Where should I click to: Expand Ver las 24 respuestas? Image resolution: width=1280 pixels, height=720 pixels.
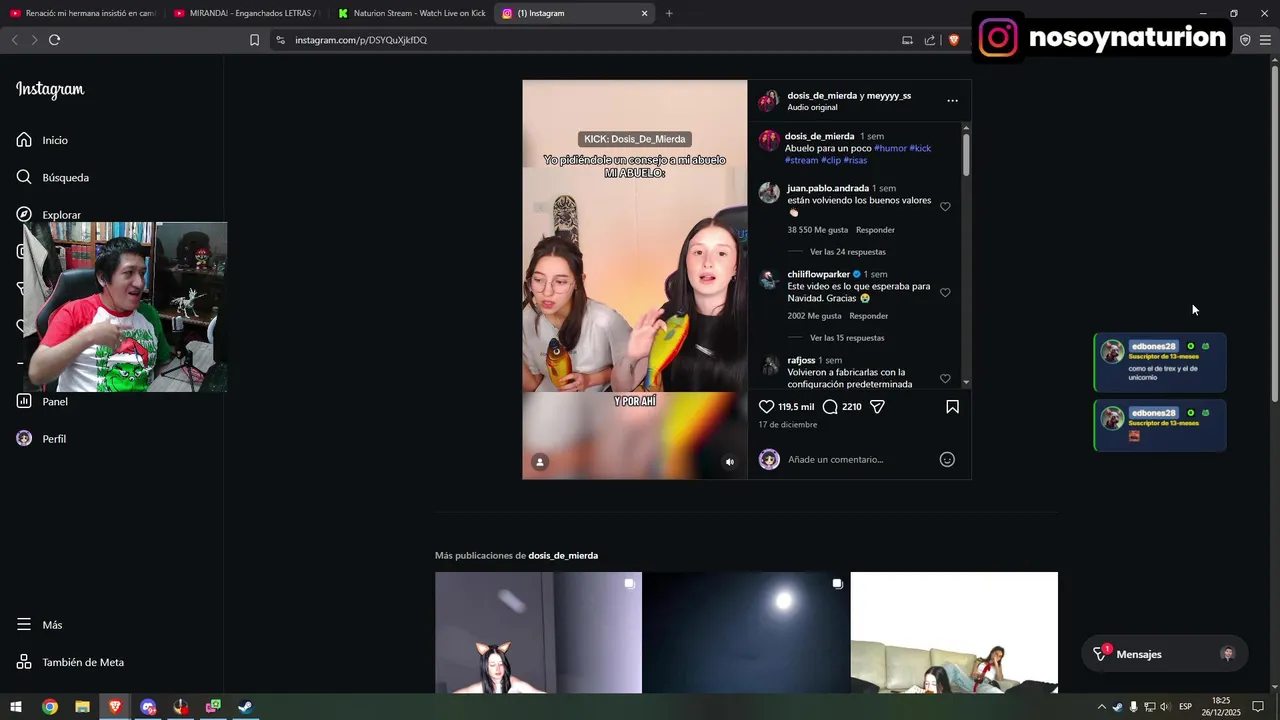tap(847, 252)
